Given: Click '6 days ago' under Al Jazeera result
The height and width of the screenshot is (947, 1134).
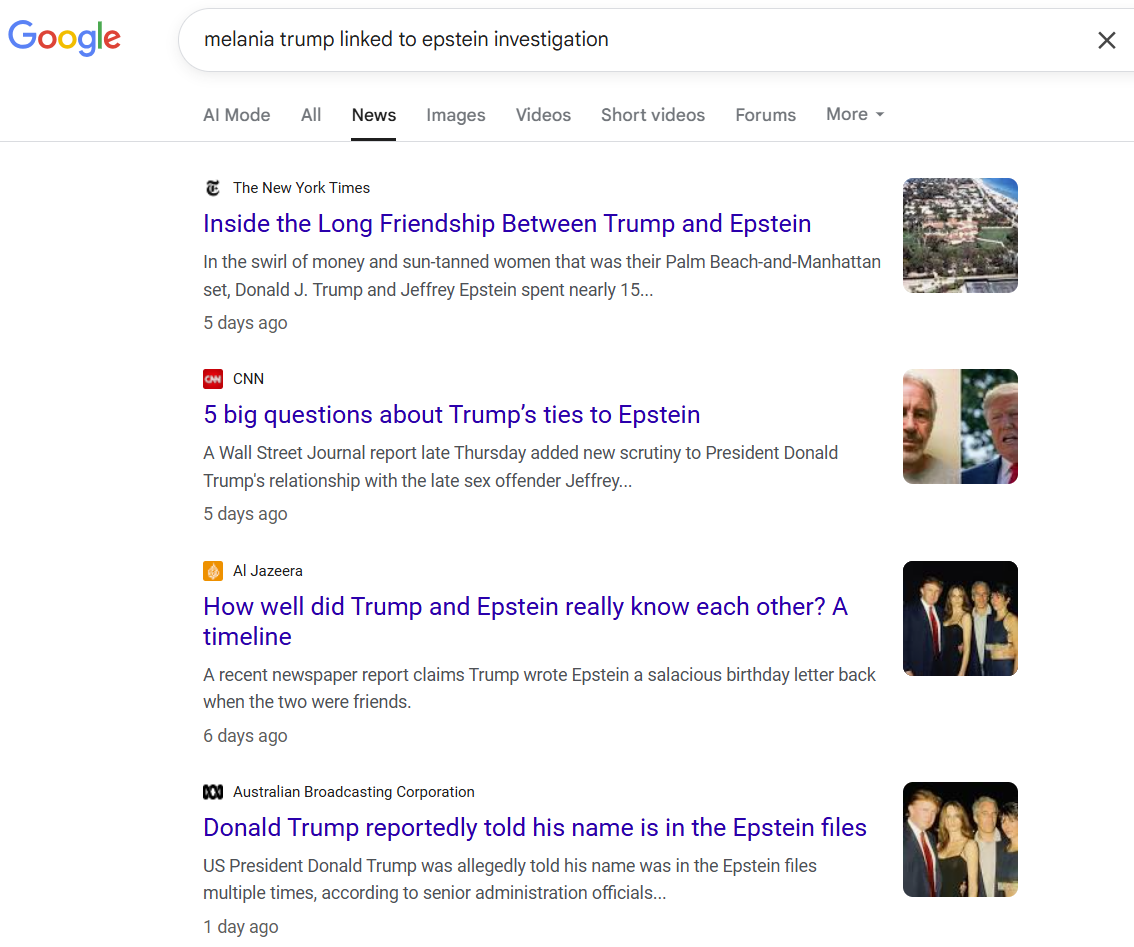Looking at the screenshot, I should point(245,736).
